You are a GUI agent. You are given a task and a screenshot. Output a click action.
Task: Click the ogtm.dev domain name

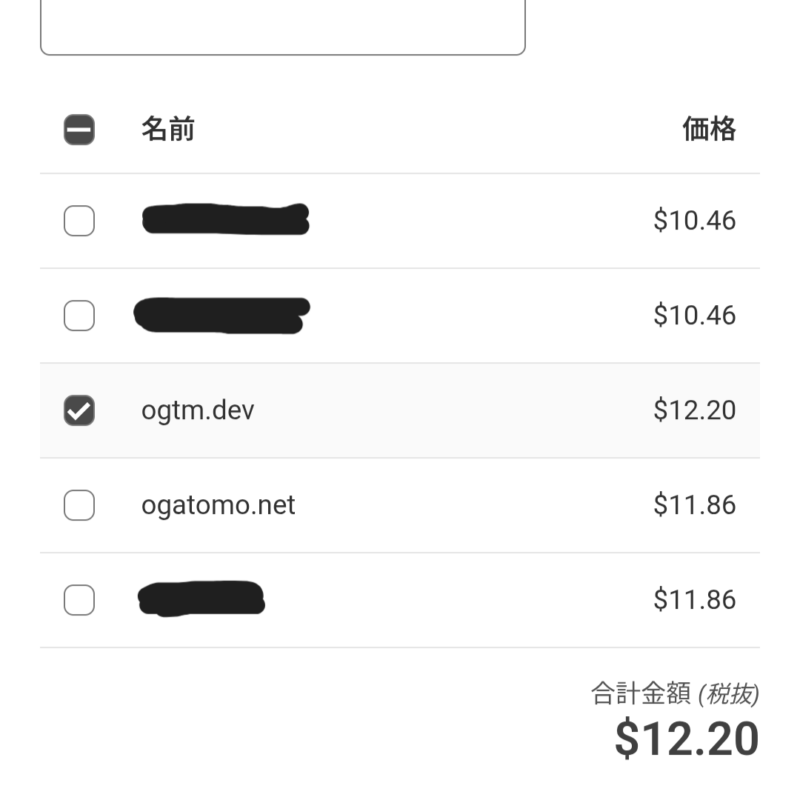[x=197, y=410]
